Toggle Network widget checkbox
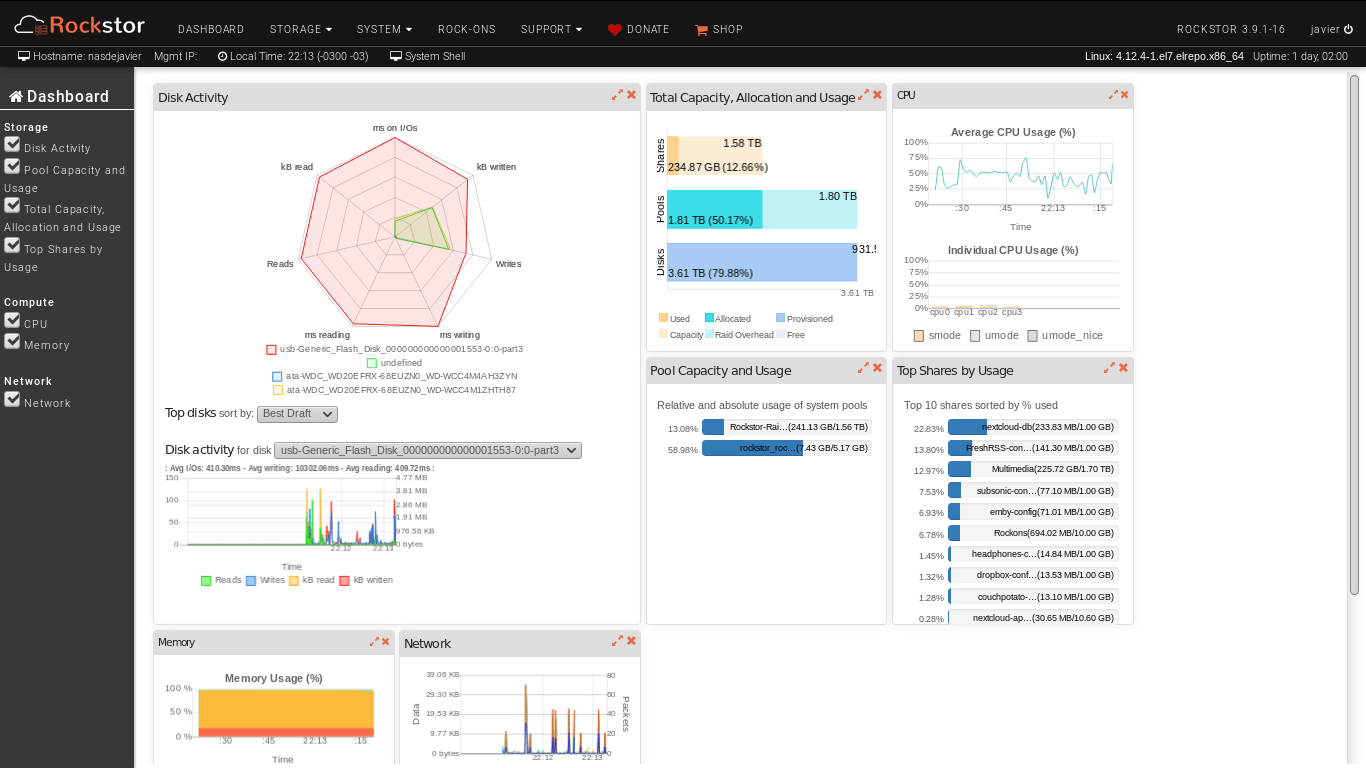 point(12,400)
